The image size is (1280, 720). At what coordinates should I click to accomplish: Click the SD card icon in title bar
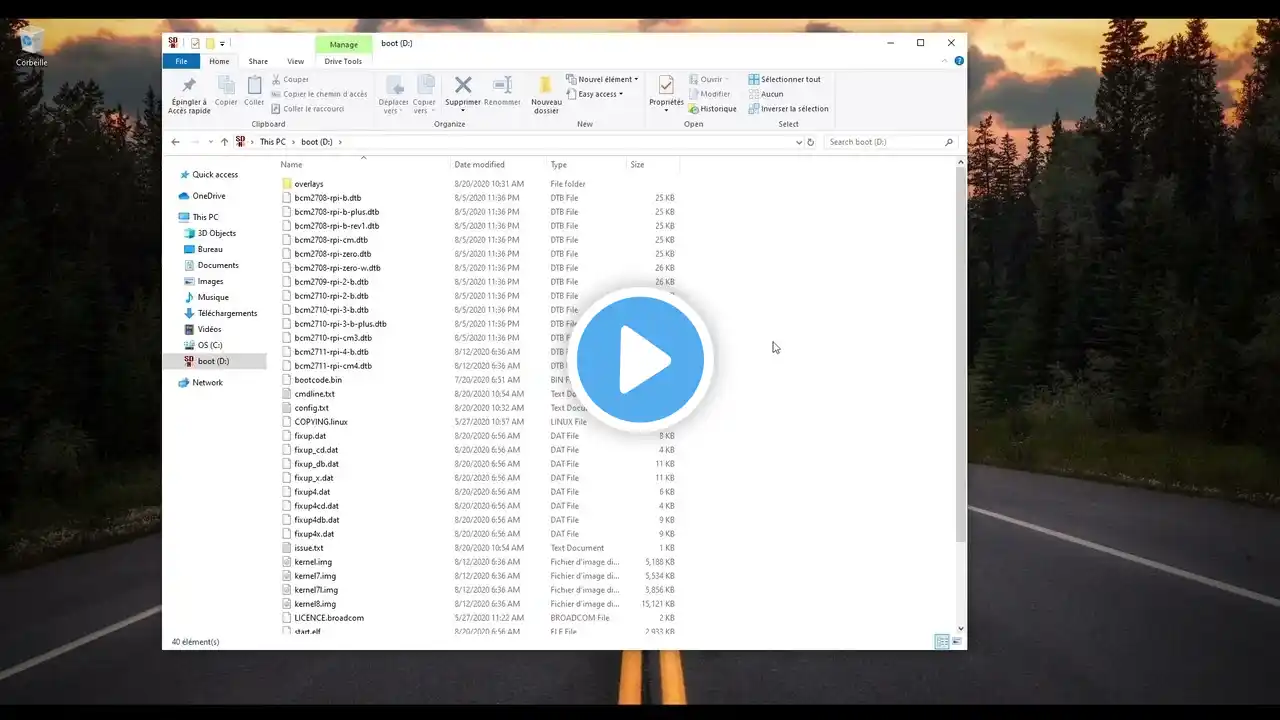(173, 43)
